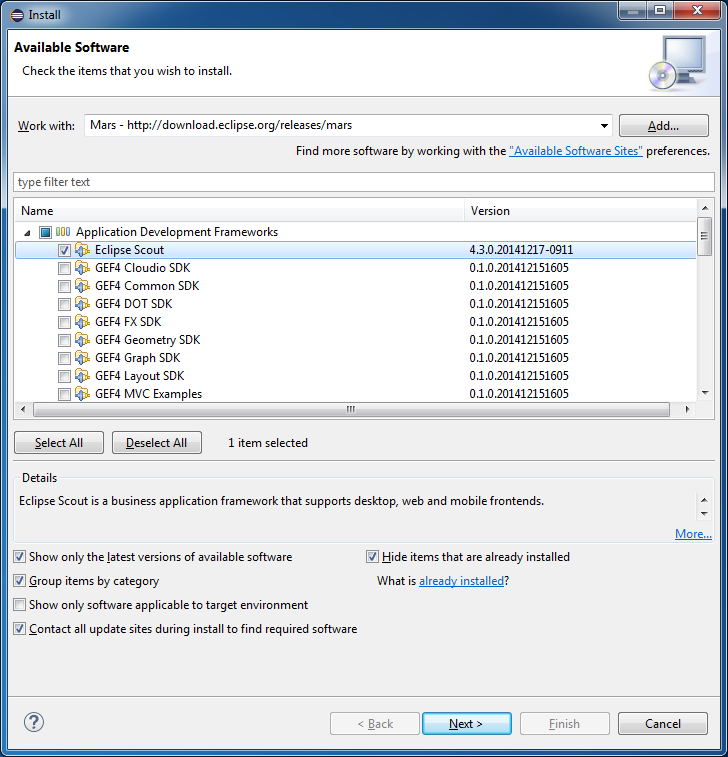
Task: Select the Eclipse Scout row text
Action: 129,250
